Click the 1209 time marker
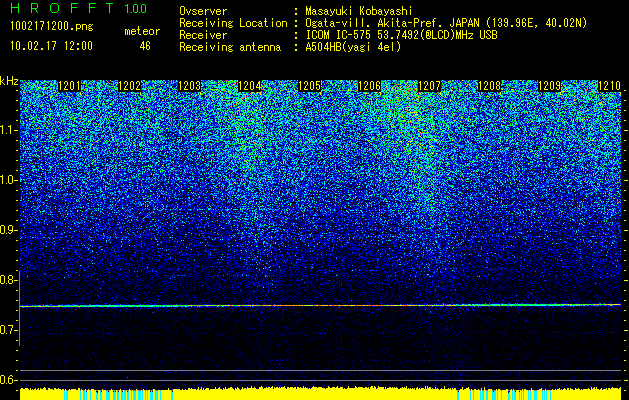Image resolution: width=629 pixels, height=400 pixels. pyautogui.click(x=549, y=86)
